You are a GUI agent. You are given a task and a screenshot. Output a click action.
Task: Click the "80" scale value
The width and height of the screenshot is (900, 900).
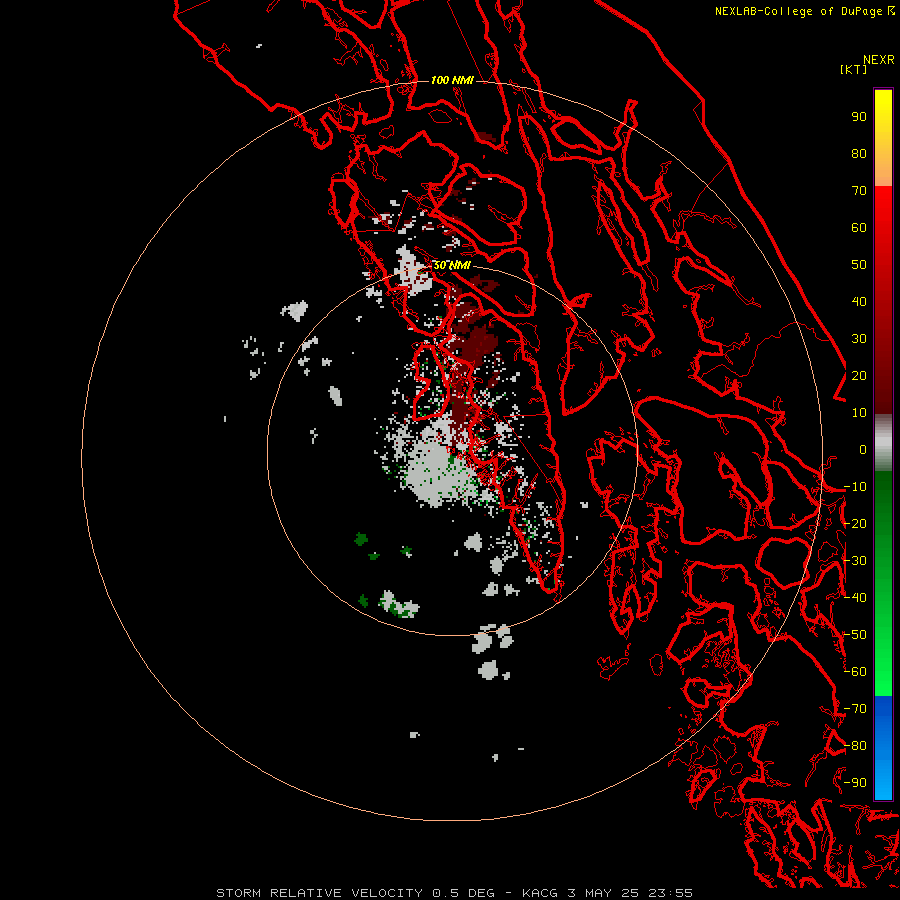pos(859,153)
